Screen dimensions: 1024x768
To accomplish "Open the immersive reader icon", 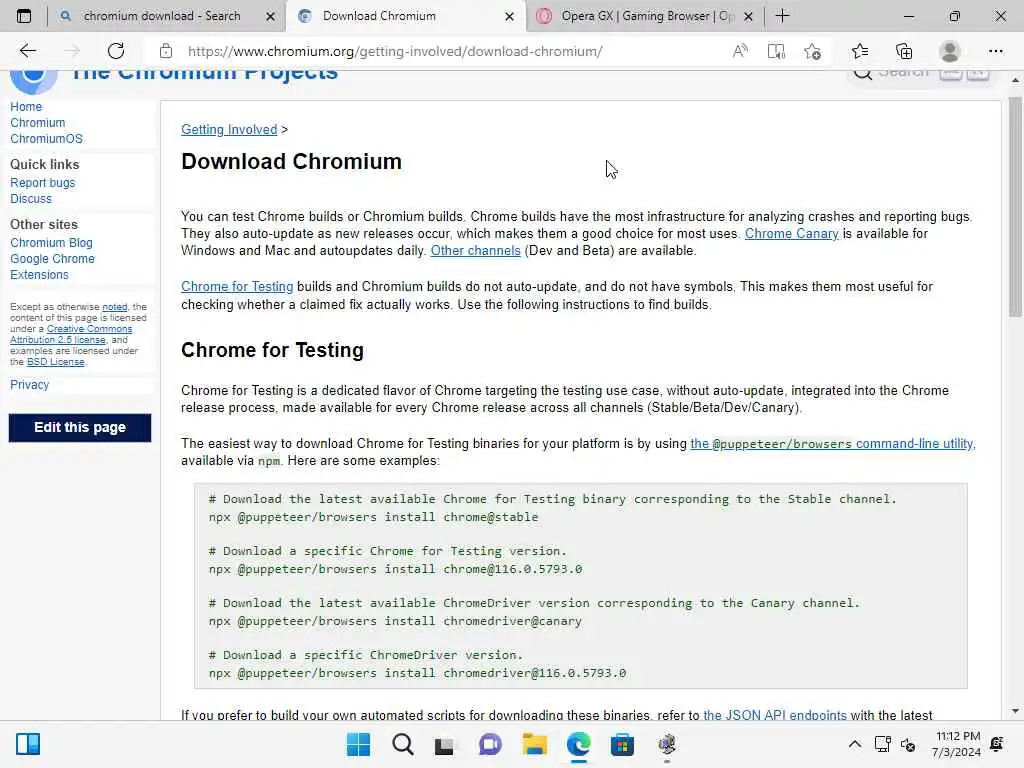I will [776, 51].
